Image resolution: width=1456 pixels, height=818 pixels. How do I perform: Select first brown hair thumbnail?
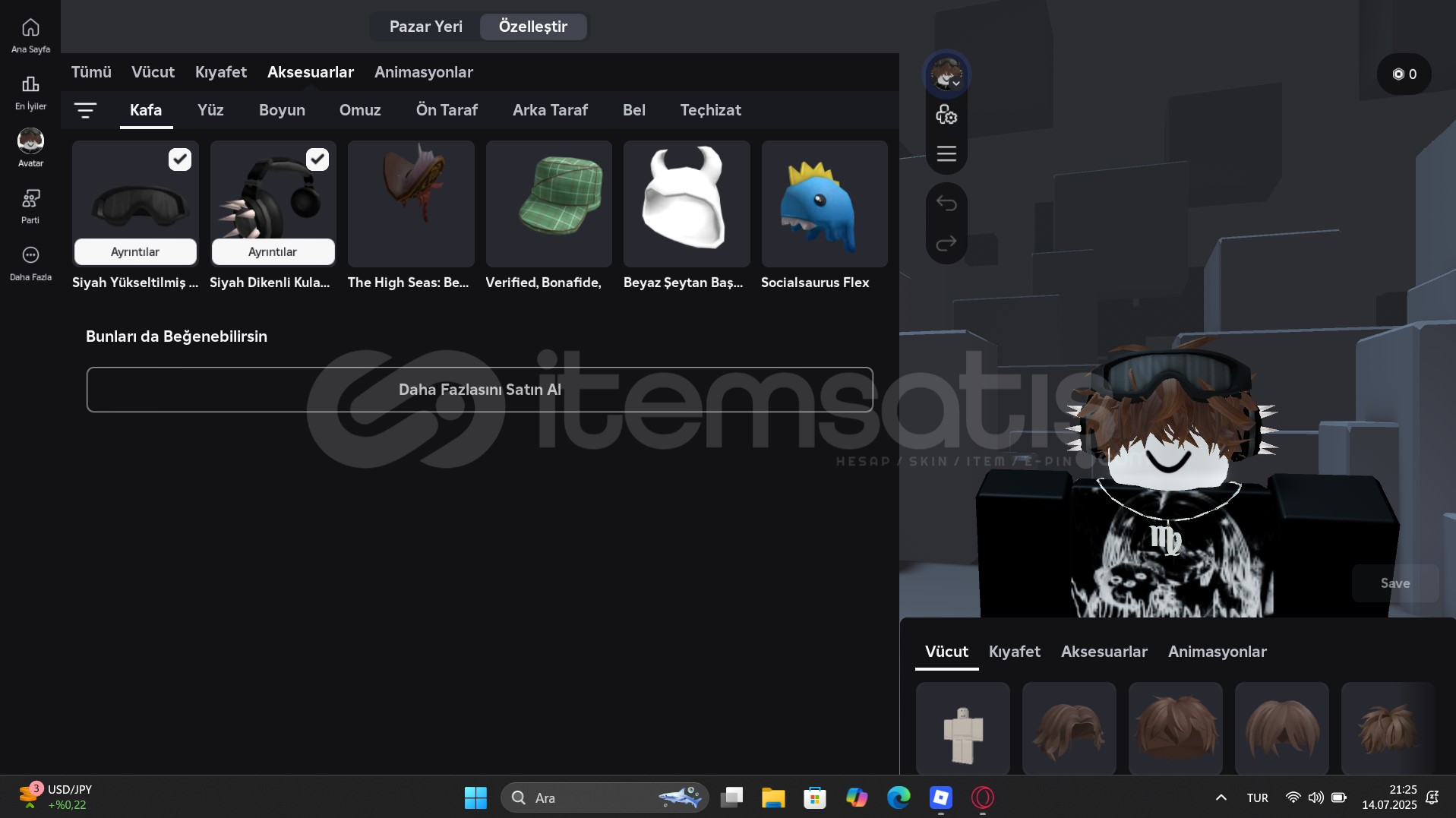(x=1069, y=728)
